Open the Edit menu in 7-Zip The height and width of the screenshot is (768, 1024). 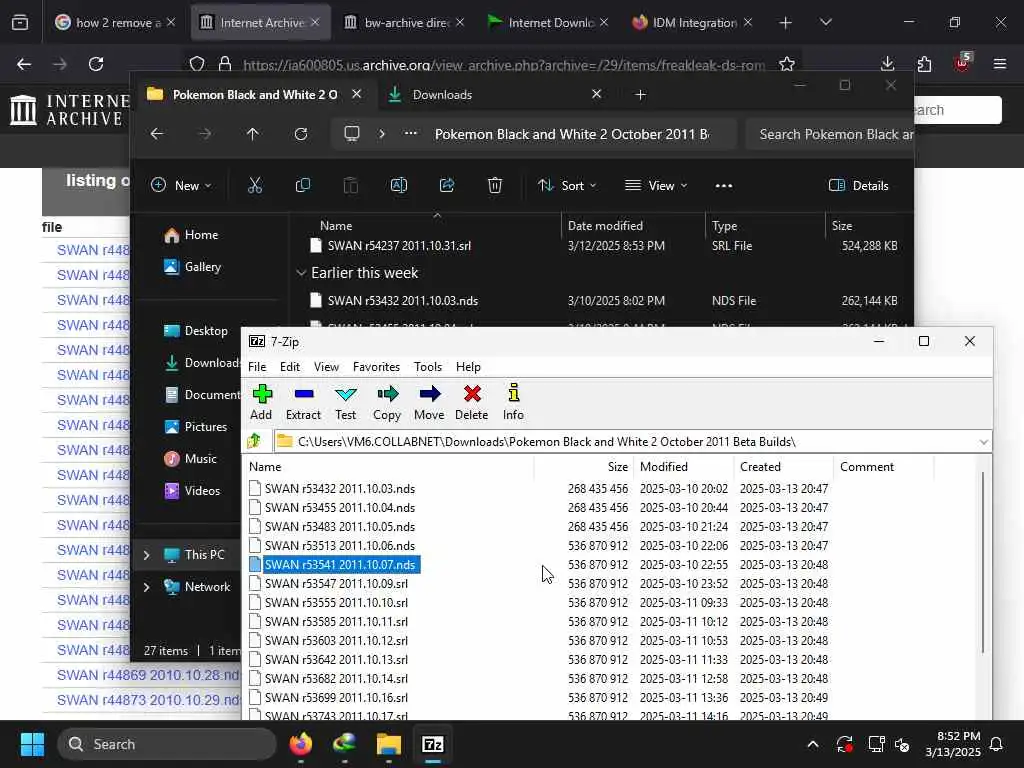click(290, 367)
